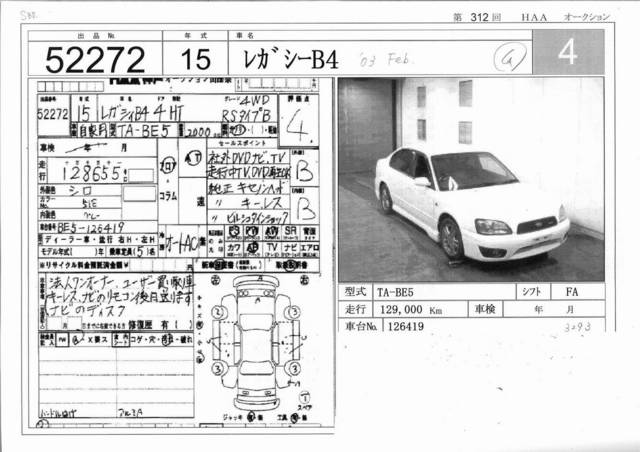Click the ナビのディスク note line
Viewport: 640px width, 452px height.
click(87, 311)
